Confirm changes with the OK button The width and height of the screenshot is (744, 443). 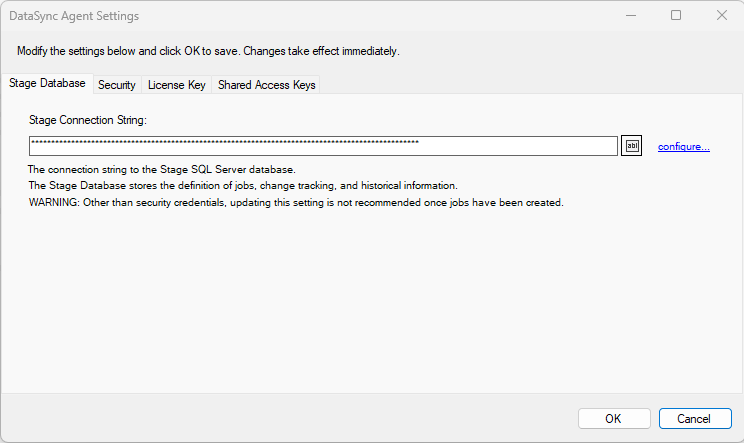pos(614,418)
